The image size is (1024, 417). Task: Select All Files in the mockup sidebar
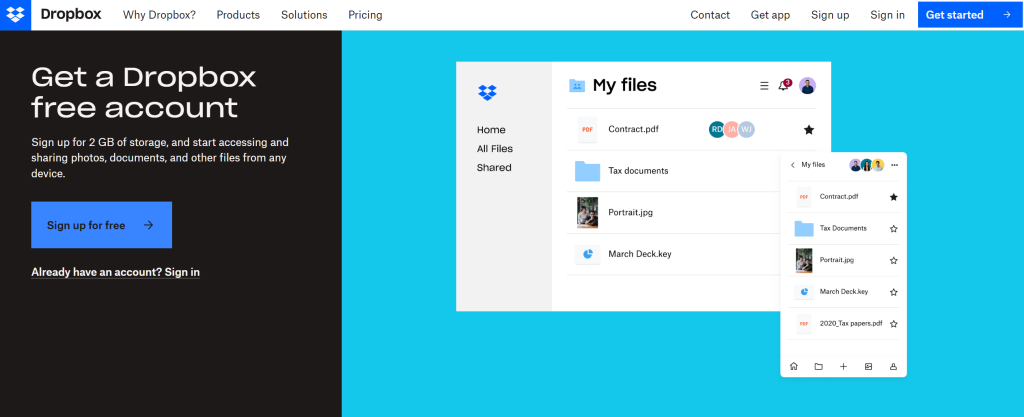click(495, 149)
